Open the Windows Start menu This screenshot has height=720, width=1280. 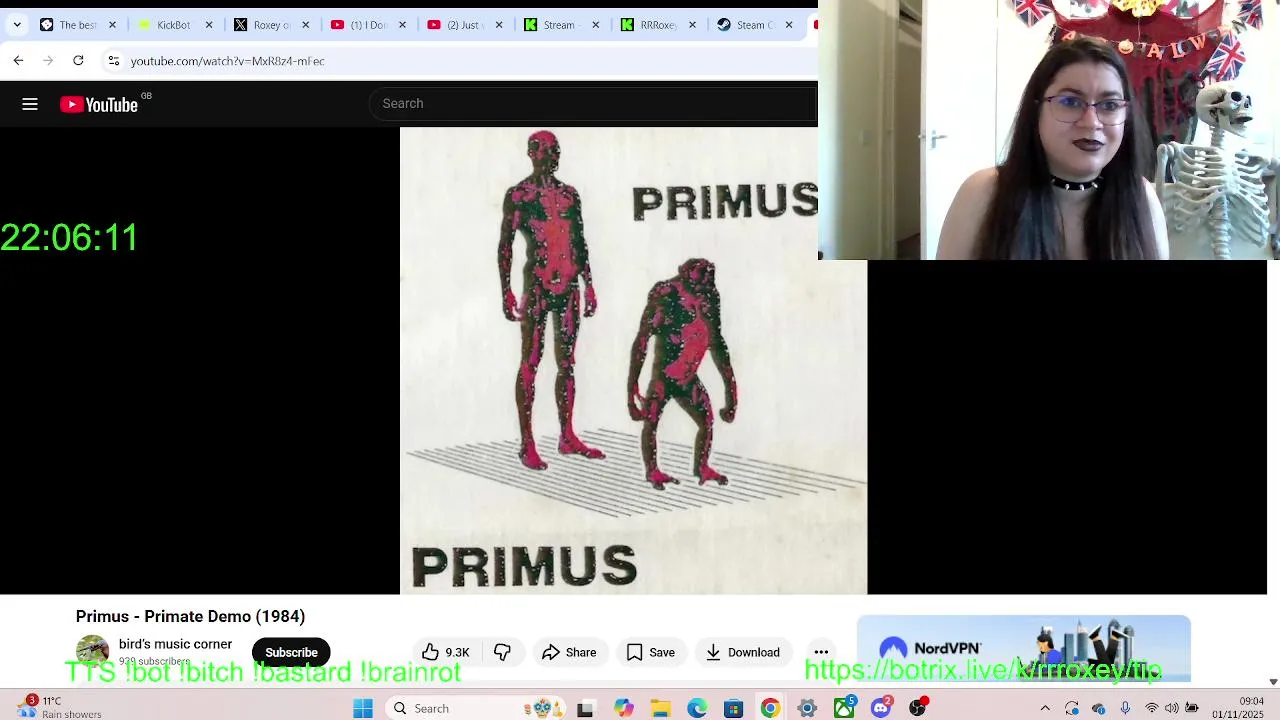363,708
